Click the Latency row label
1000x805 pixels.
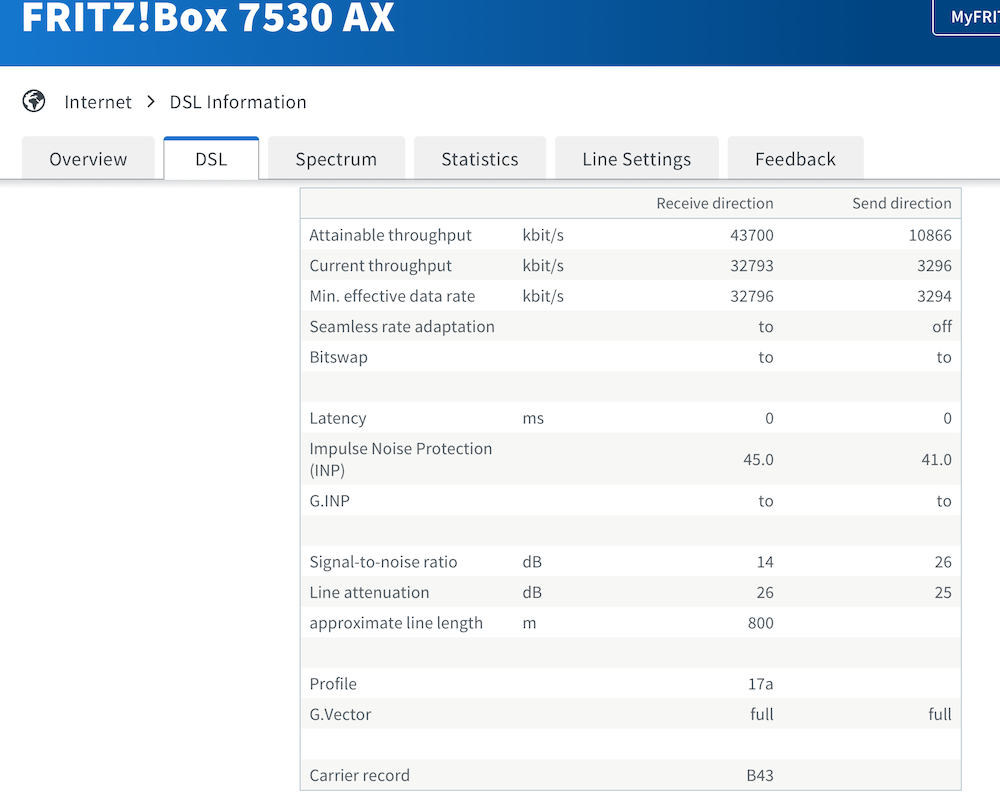click(x=338, y=418)
